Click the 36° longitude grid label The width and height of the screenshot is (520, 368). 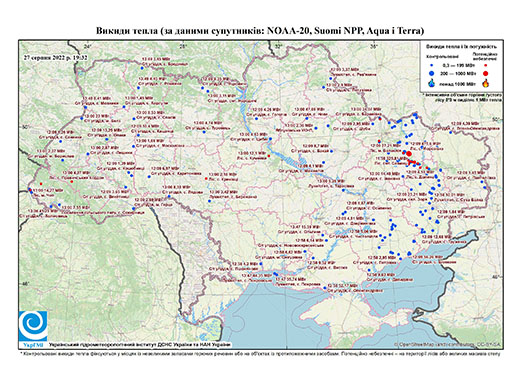pos(375,46)
